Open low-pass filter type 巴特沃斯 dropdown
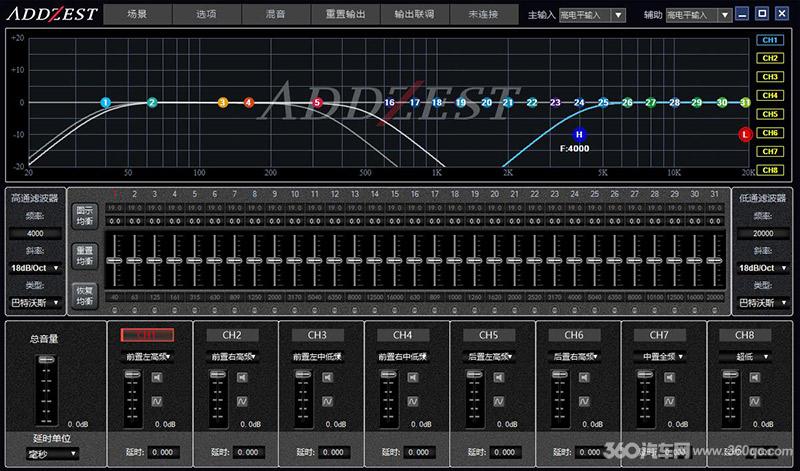 (763, 303)
